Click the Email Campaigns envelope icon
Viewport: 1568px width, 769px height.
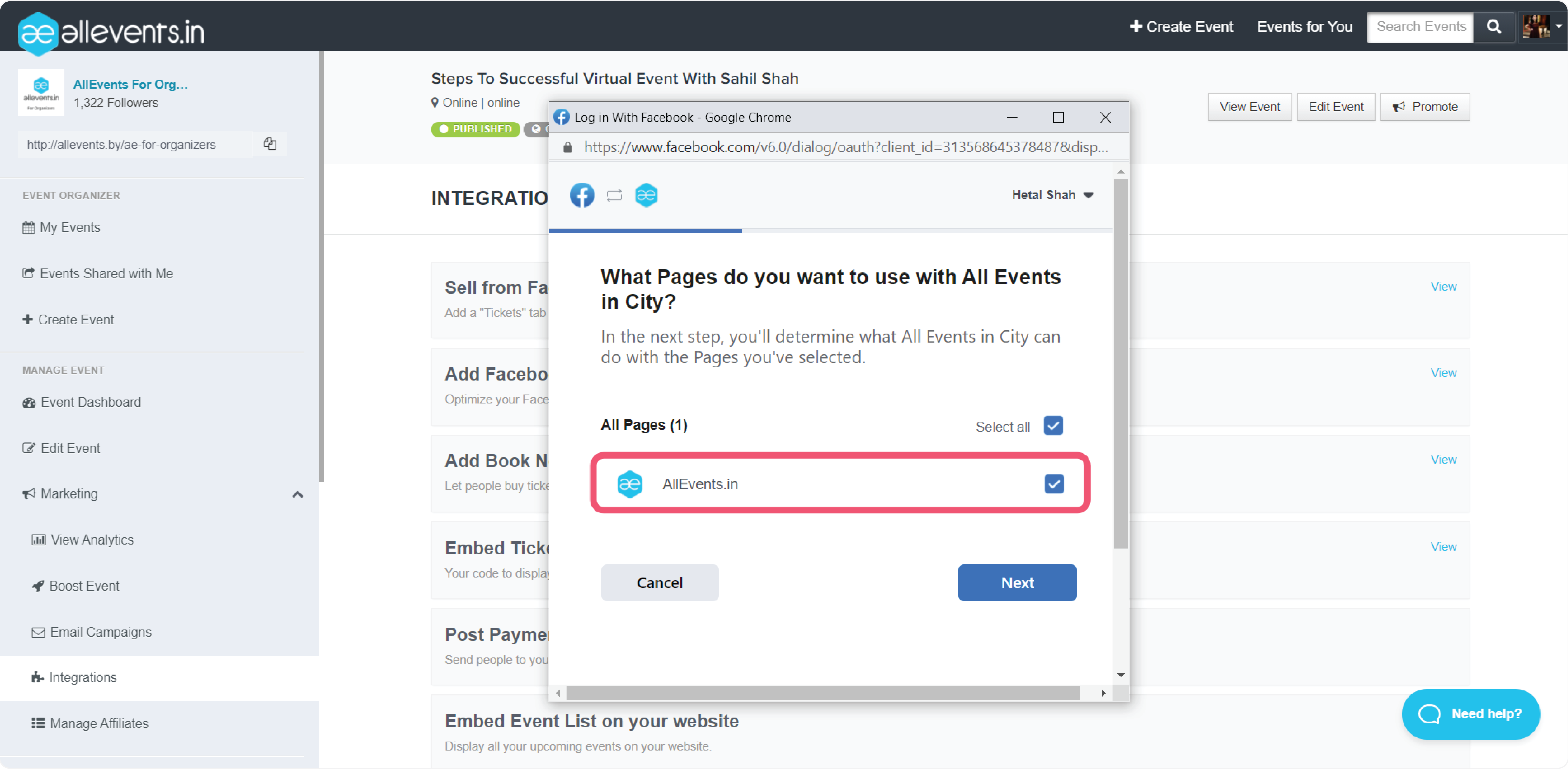(x=38, y=632)
